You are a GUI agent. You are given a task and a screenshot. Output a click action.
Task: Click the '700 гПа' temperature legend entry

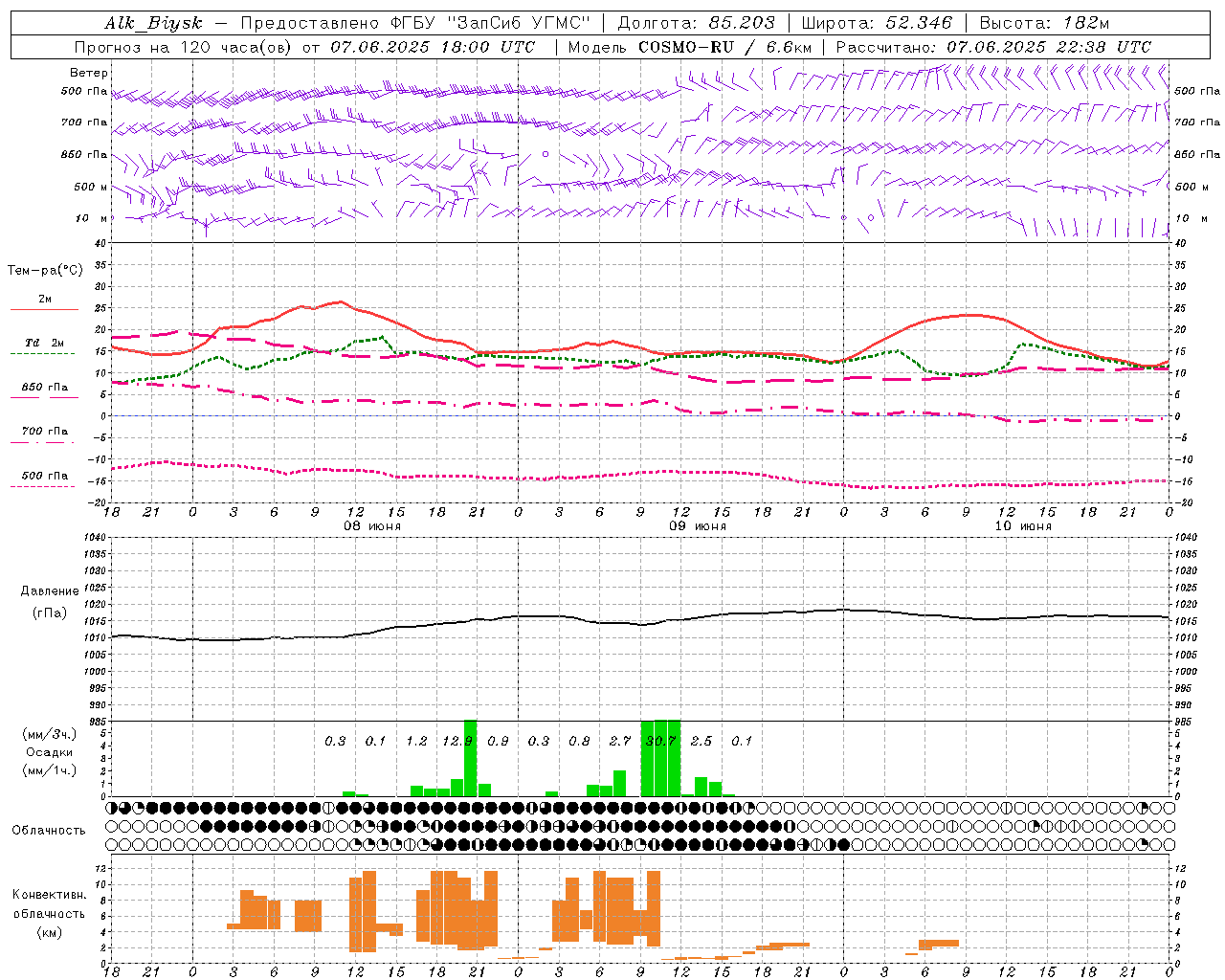(x=45, y=432)
